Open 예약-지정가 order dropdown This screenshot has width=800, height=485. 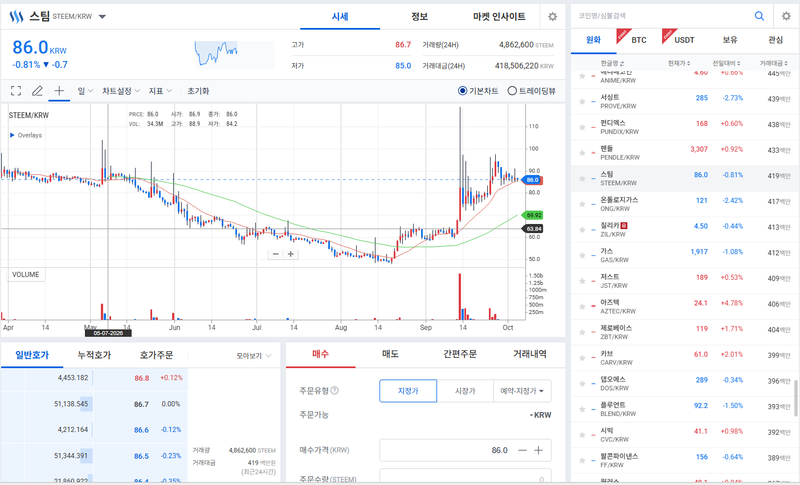pos(522,391)
